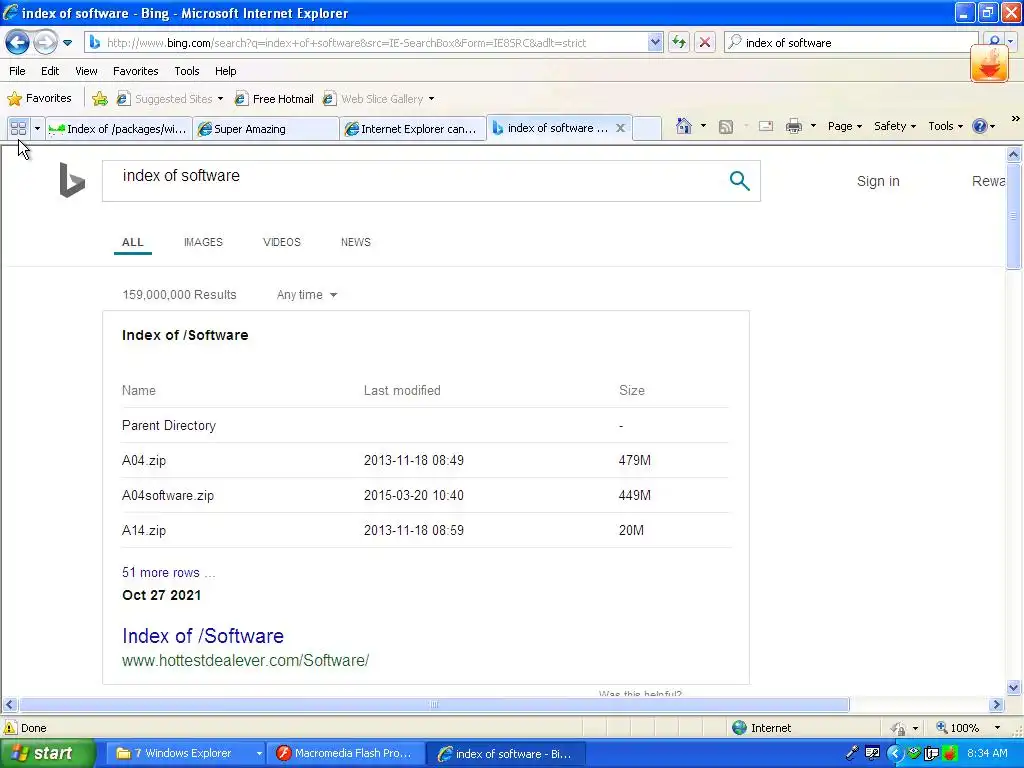Expand the Print options dropdown arrow
The height and width of the screenshot is (768, 1024).
point(813,126)
